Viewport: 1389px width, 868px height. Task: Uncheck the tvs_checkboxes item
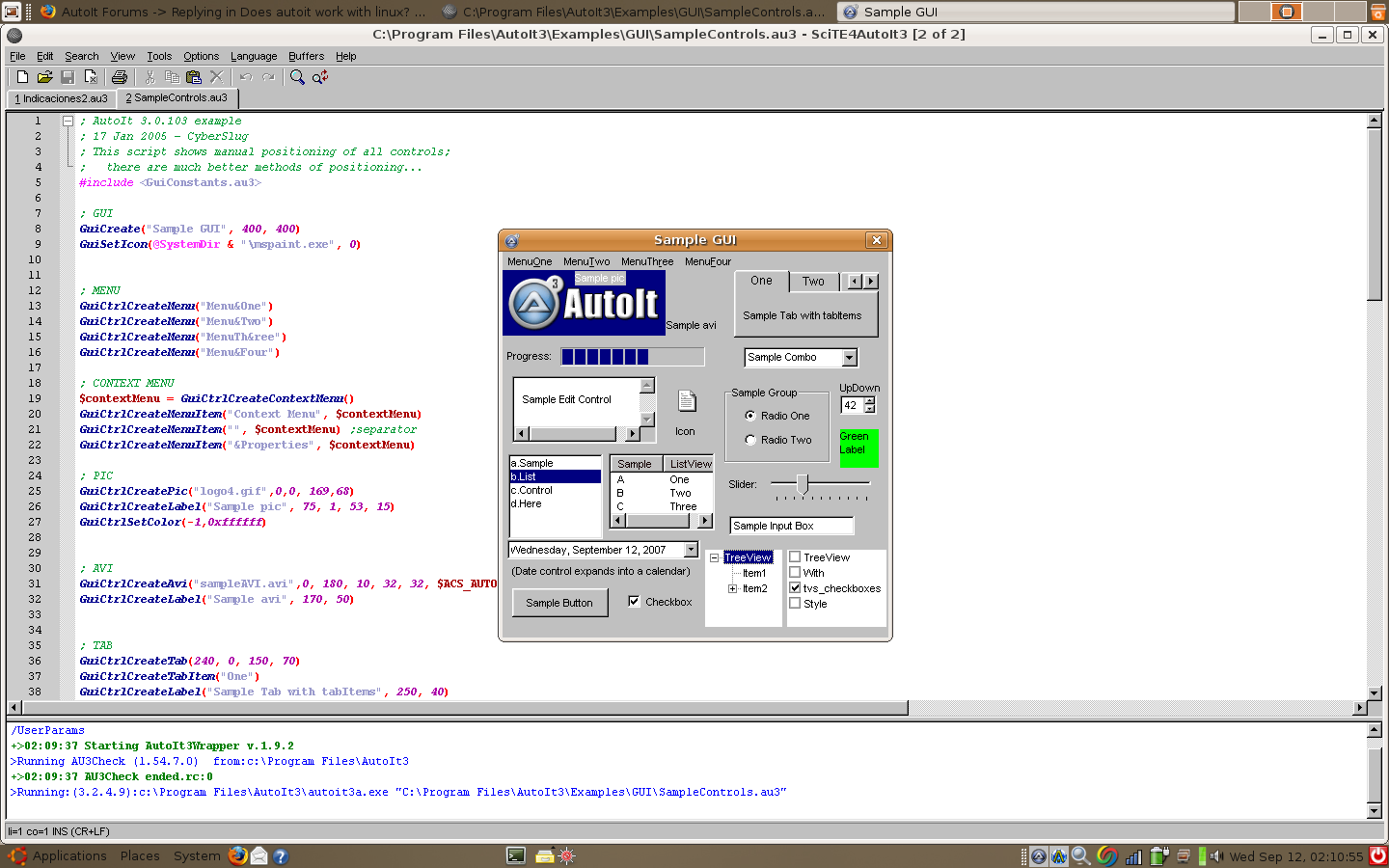click(795, 588)
